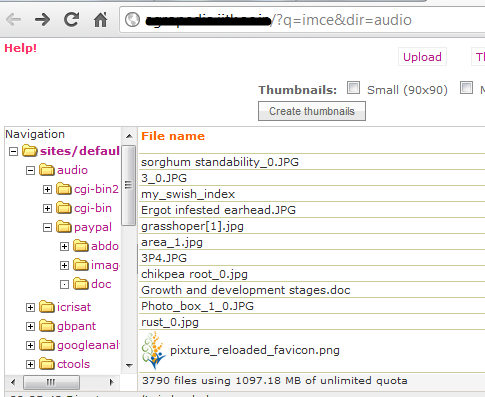Click the browser Forward arrow
This screenshot has height=397, width=485.
pos(42,20)
